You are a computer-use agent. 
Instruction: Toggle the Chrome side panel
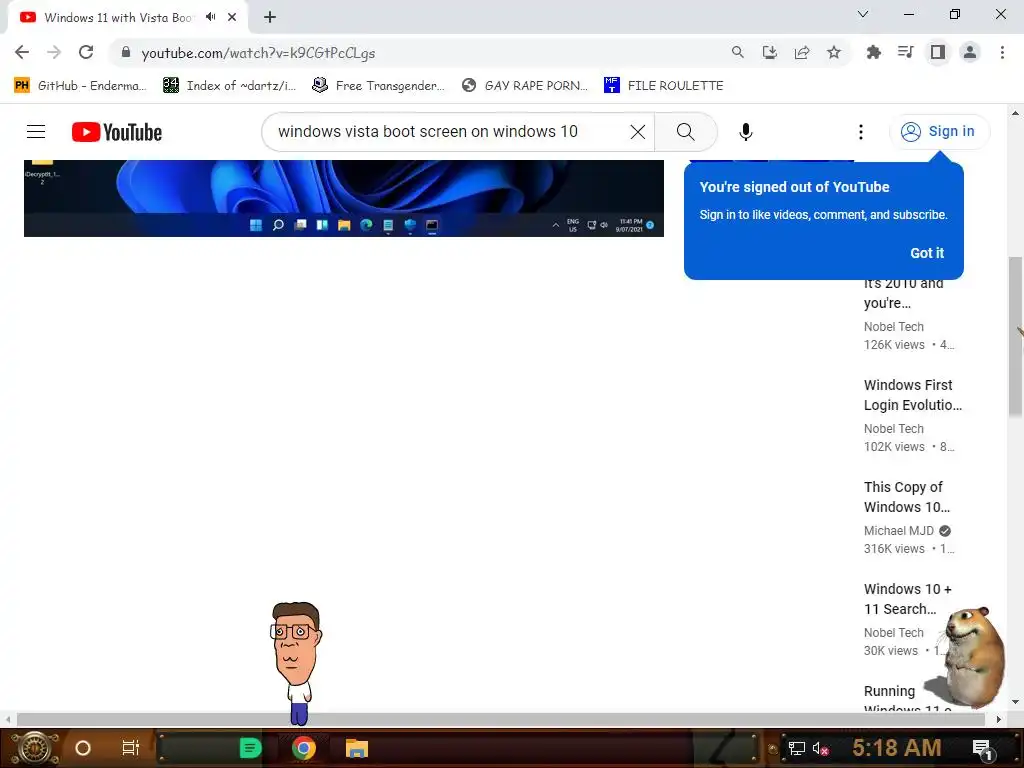tap(938, 52)
